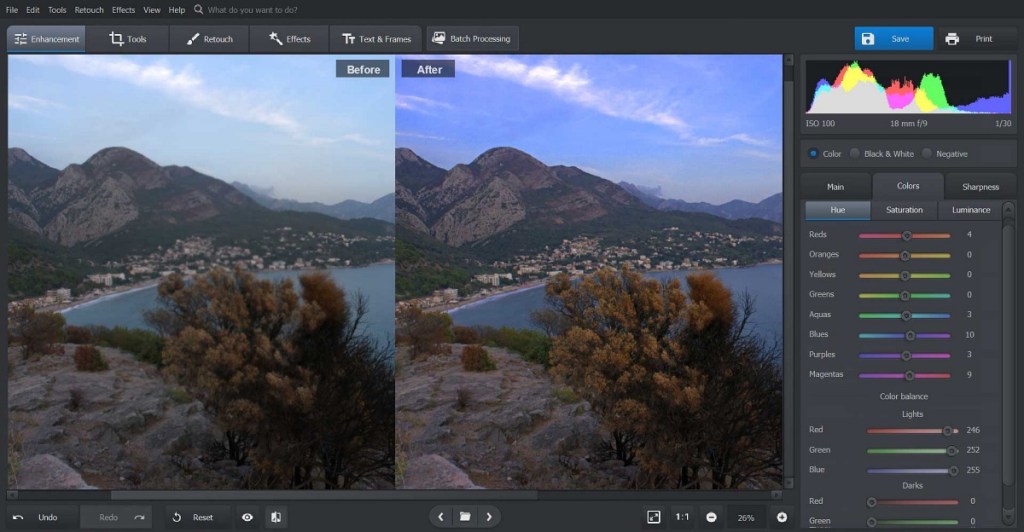Click the fit to screen icon

(654, 517)
